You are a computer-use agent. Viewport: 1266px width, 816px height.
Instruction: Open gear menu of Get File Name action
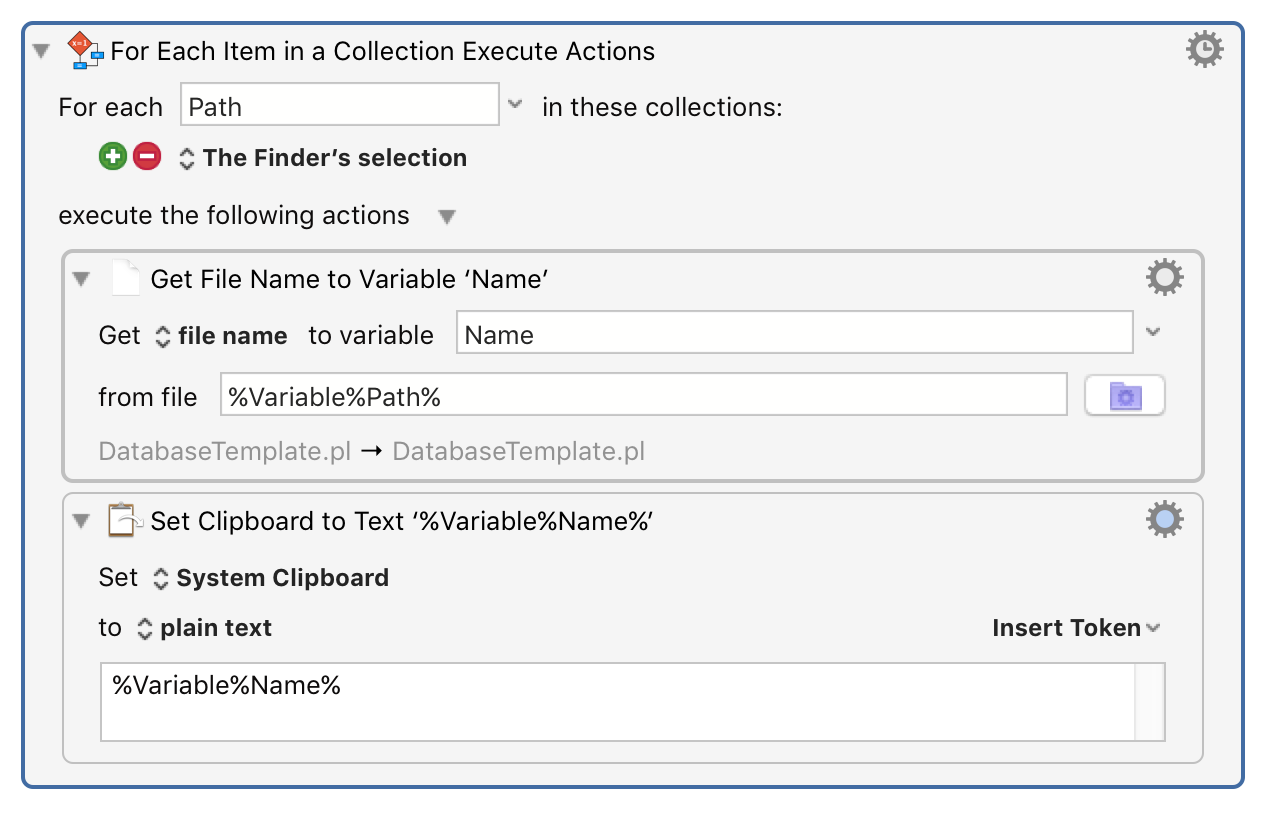[x=1165, y=278]
